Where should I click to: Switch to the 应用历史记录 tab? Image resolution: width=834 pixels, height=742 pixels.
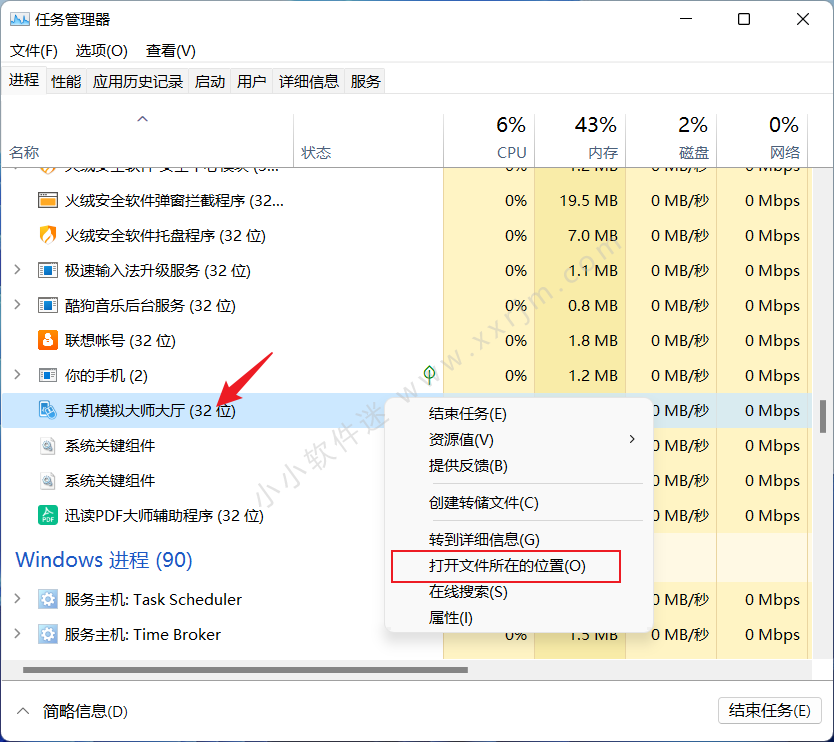tap(138, 81)
